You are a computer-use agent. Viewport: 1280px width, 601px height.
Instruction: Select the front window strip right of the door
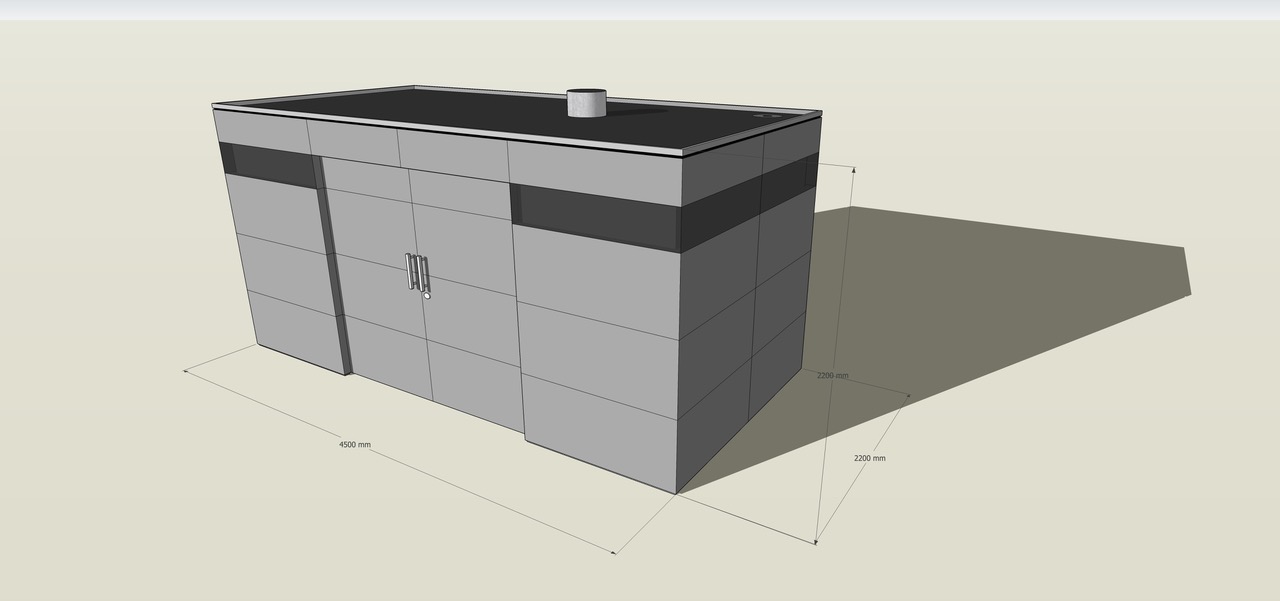click(x=597, y=217)
